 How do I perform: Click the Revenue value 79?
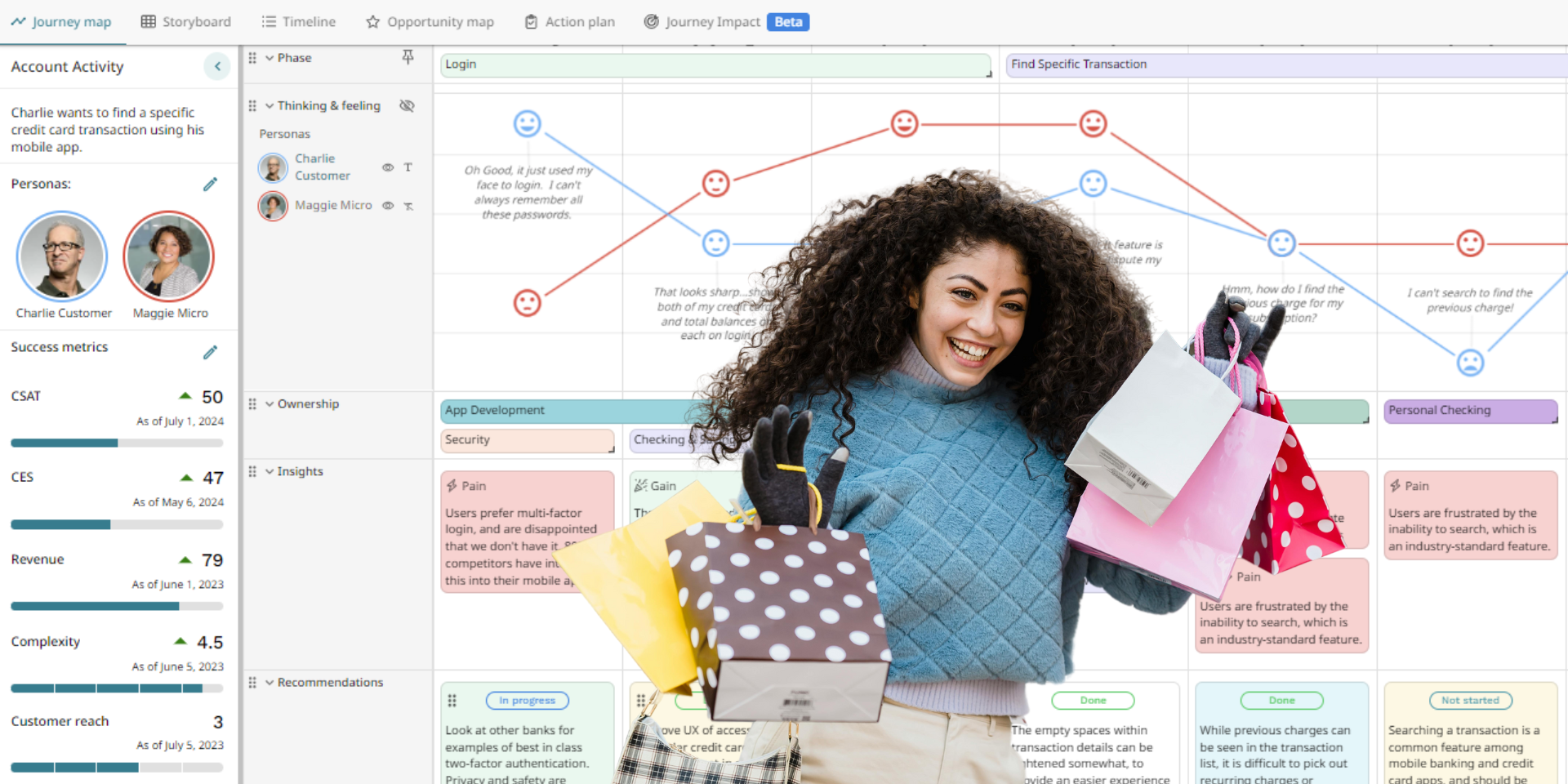[212, 560]
